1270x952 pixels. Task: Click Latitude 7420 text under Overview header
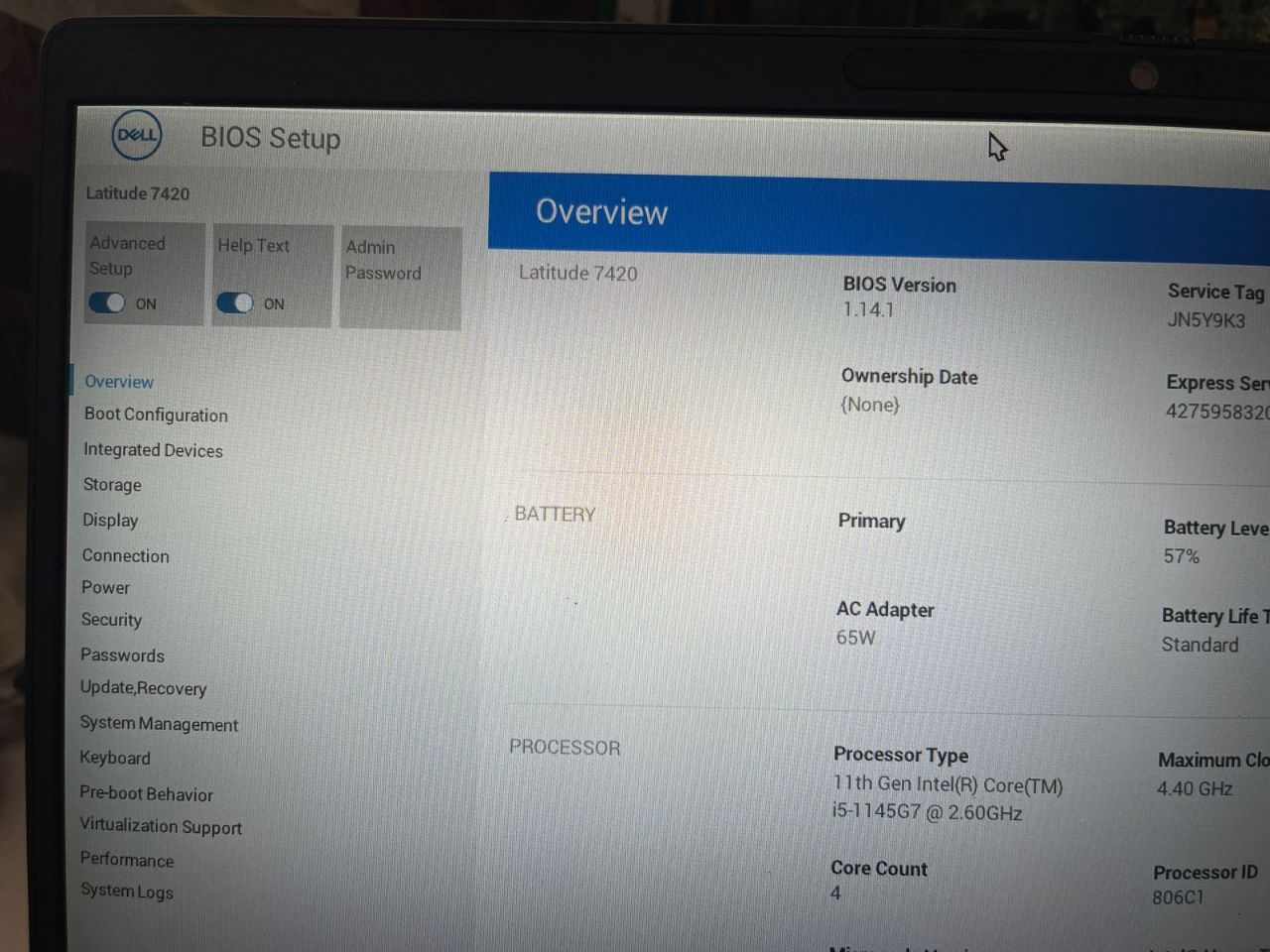coord(577,273)
